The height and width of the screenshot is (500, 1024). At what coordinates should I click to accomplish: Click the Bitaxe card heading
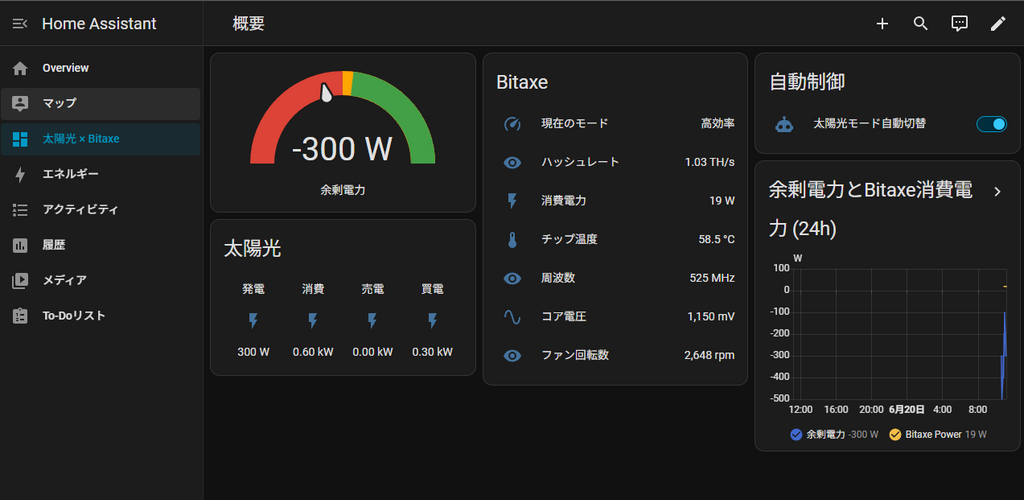coord(522,82)
